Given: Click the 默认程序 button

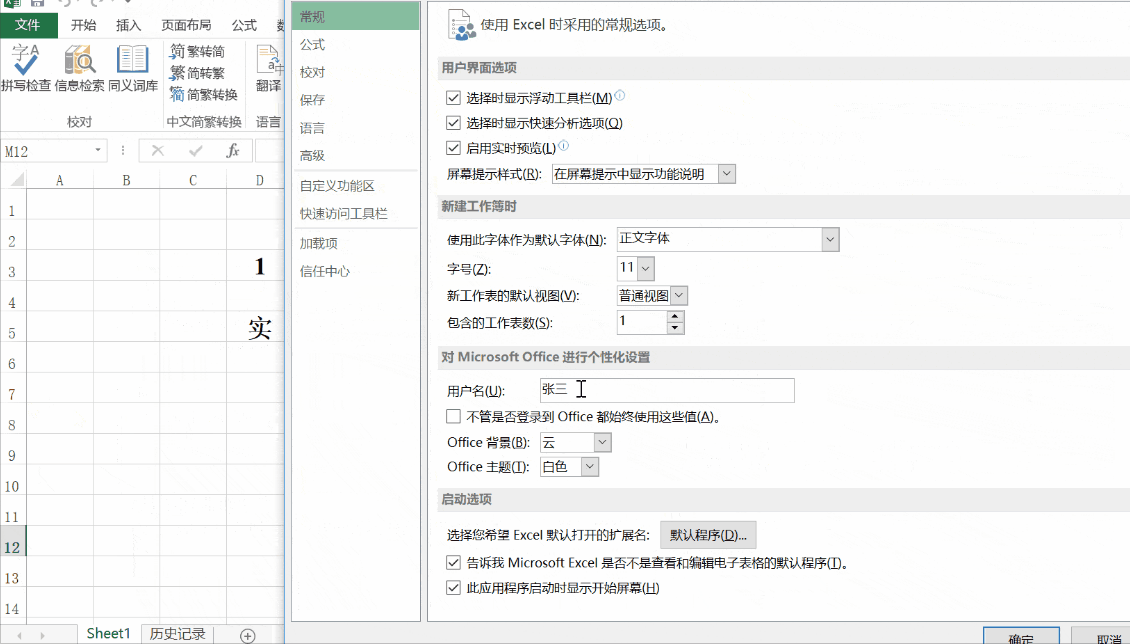Looking at the screenshot, I should [708, 534].
